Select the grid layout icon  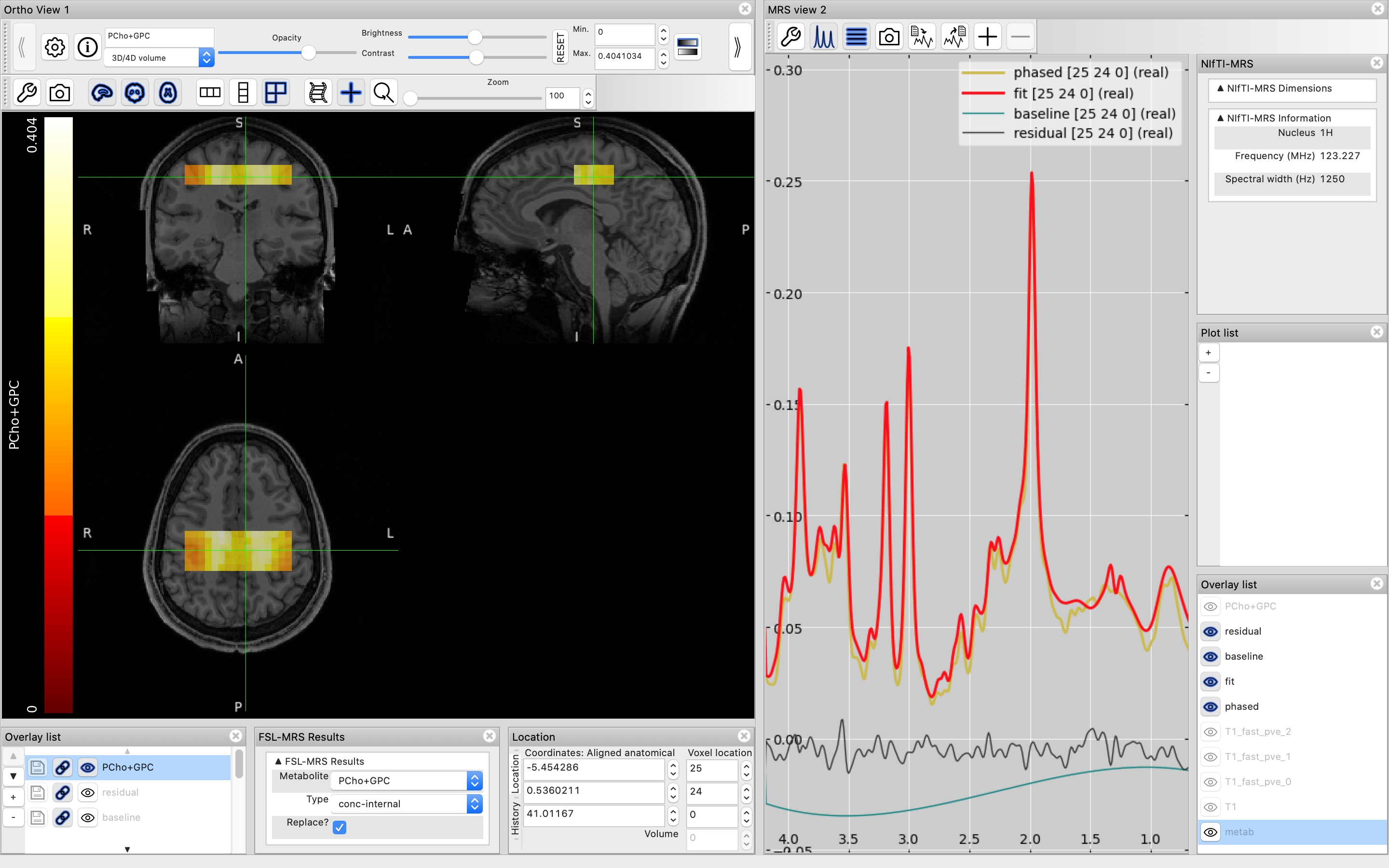[x=275, y=93]
